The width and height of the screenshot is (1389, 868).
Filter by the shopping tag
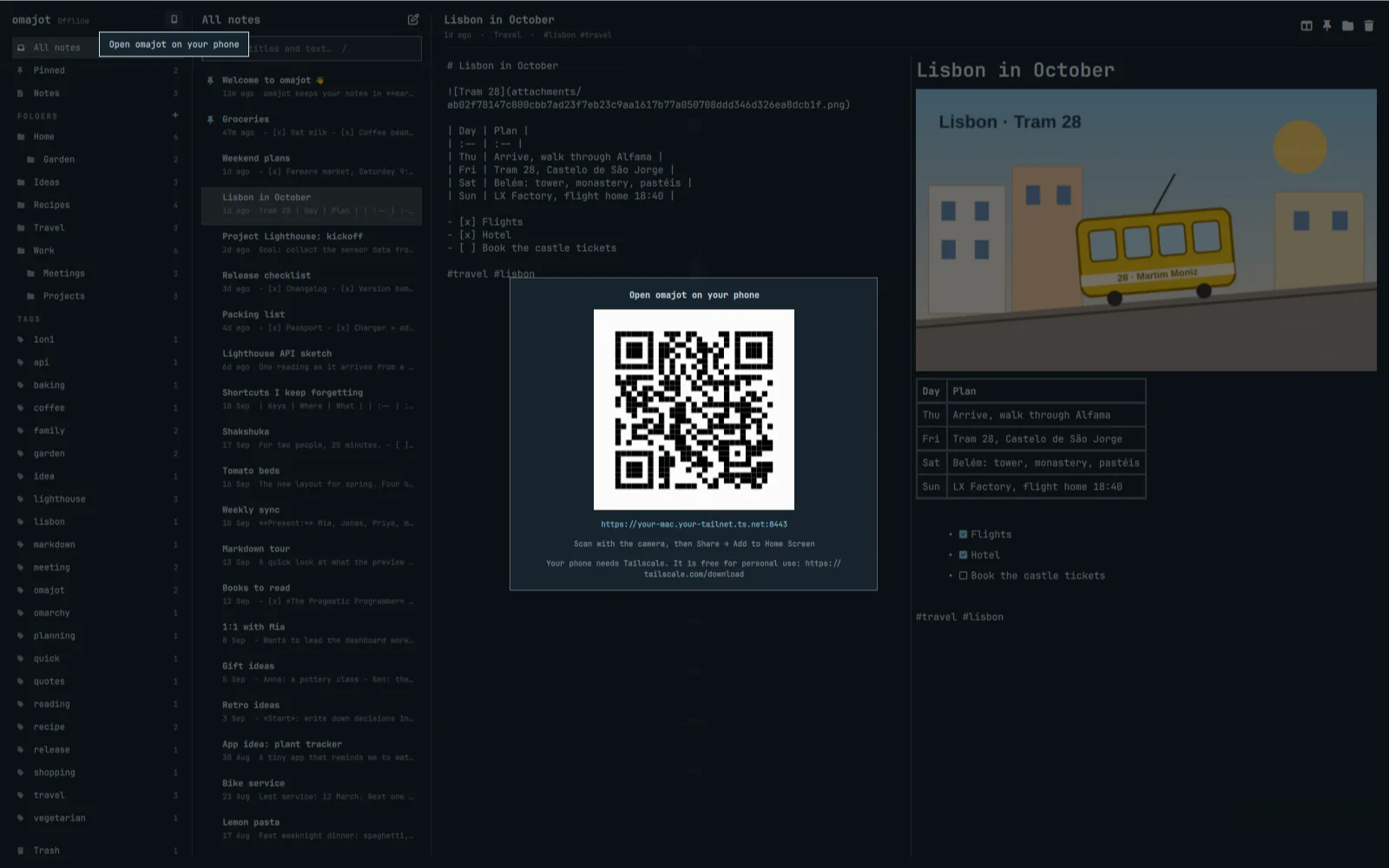point(97,773)
